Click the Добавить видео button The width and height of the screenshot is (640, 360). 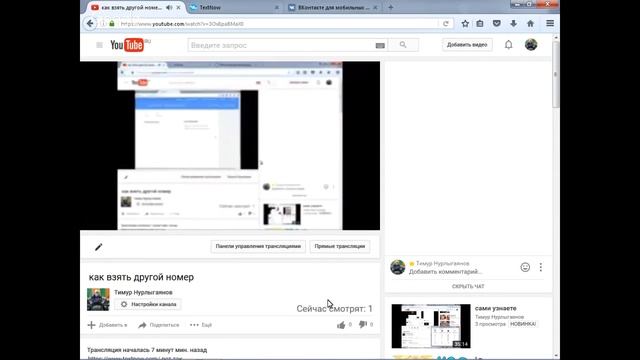point(467,44)
